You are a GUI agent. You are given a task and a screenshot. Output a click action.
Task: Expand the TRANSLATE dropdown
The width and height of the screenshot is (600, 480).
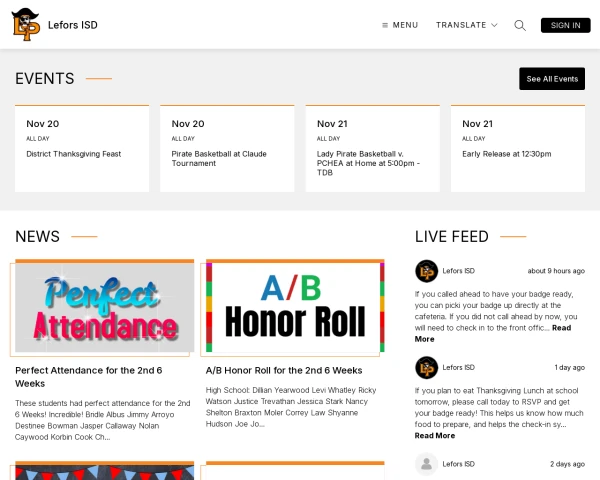pos(466,25)
